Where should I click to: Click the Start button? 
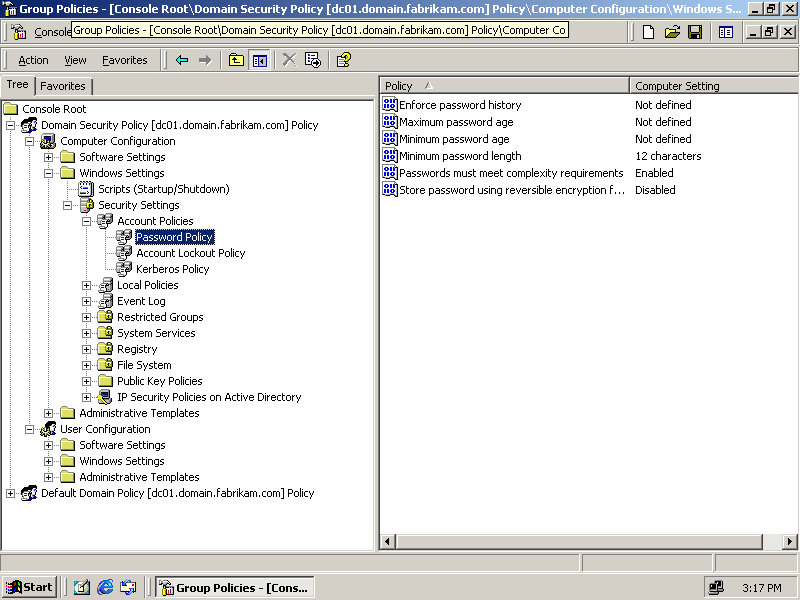tap(29, 587)
